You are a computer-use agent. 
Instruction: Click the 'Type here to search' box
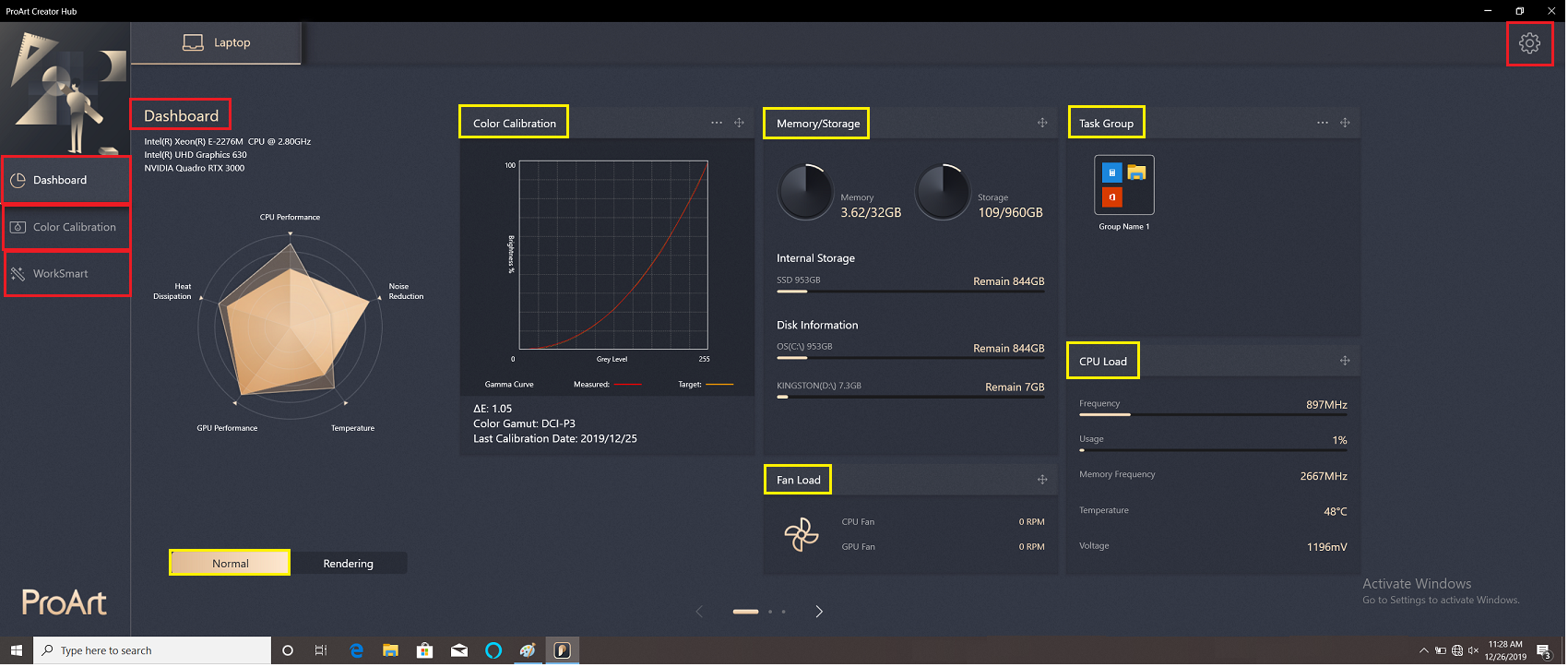pos(153,650)
